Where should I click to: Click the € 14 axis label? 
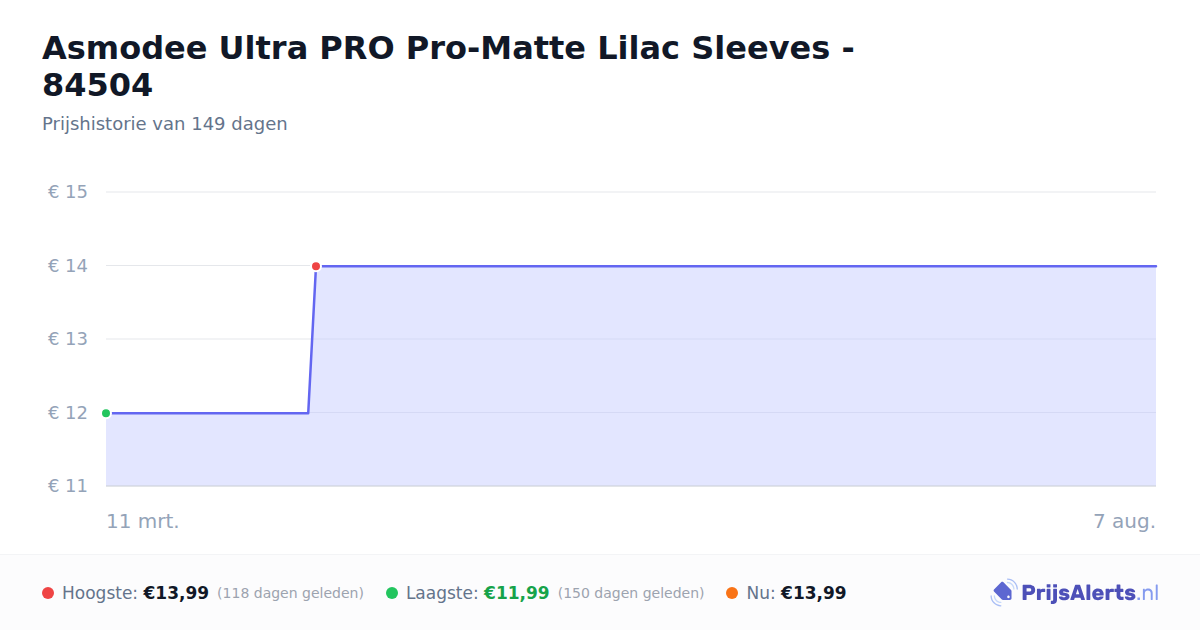68,266
